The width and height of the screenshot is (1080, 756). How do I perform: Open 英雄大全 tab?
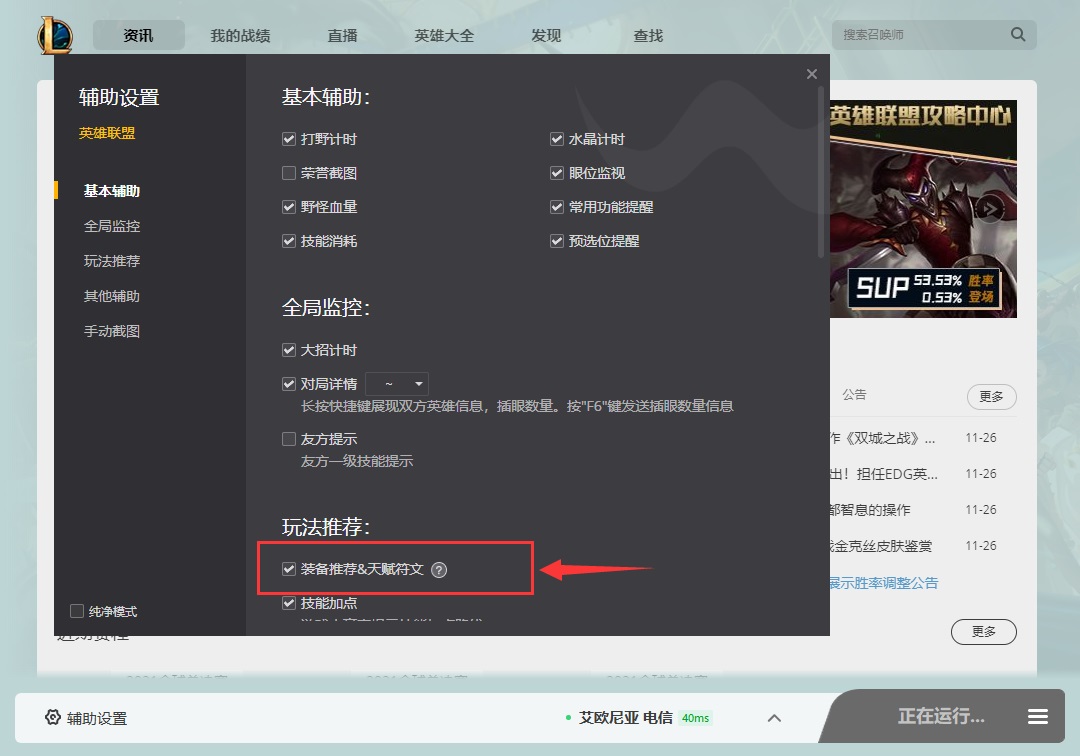click(x=444, y=35)
